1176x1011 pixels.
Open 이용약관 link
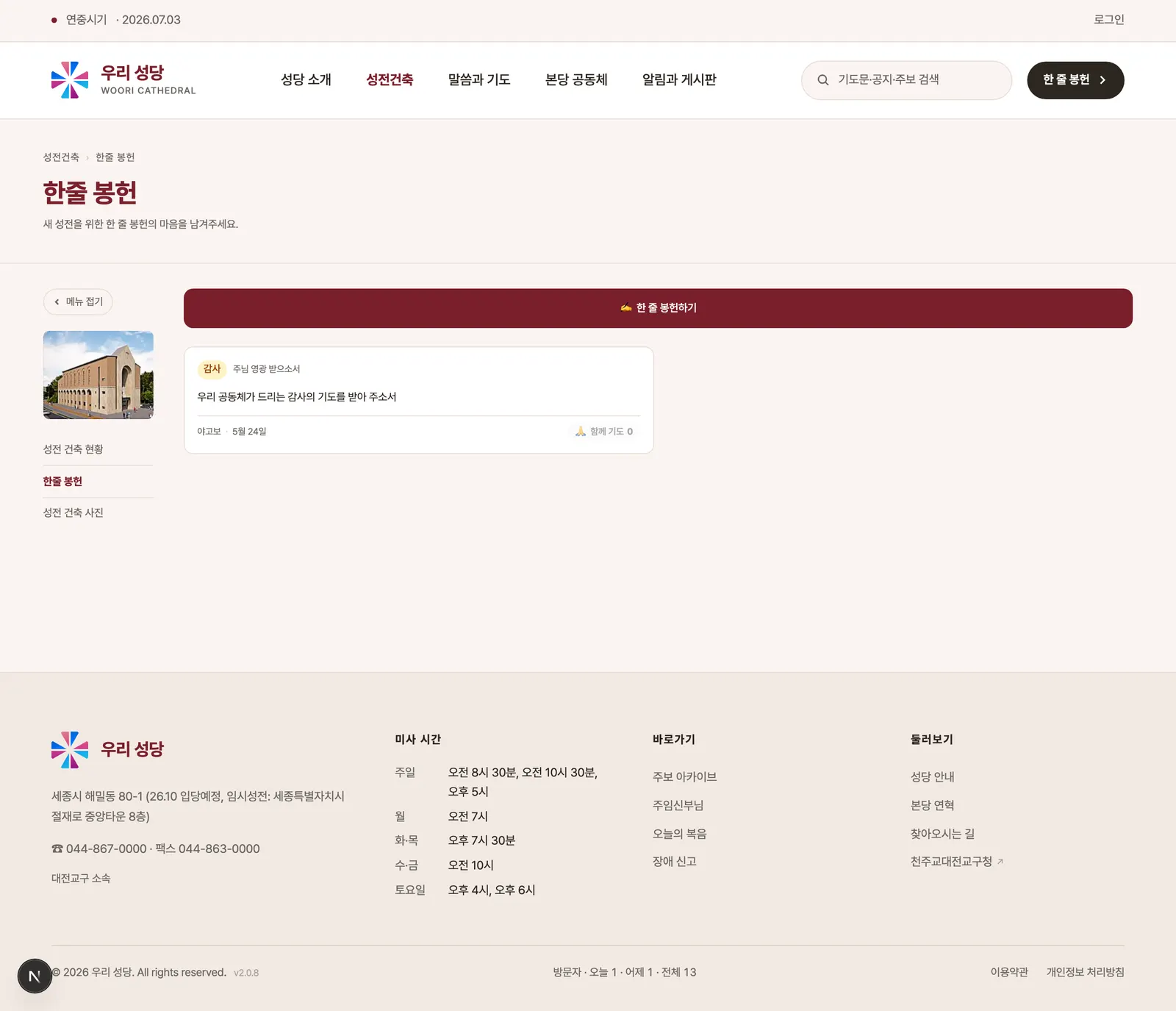point(1009,973)
